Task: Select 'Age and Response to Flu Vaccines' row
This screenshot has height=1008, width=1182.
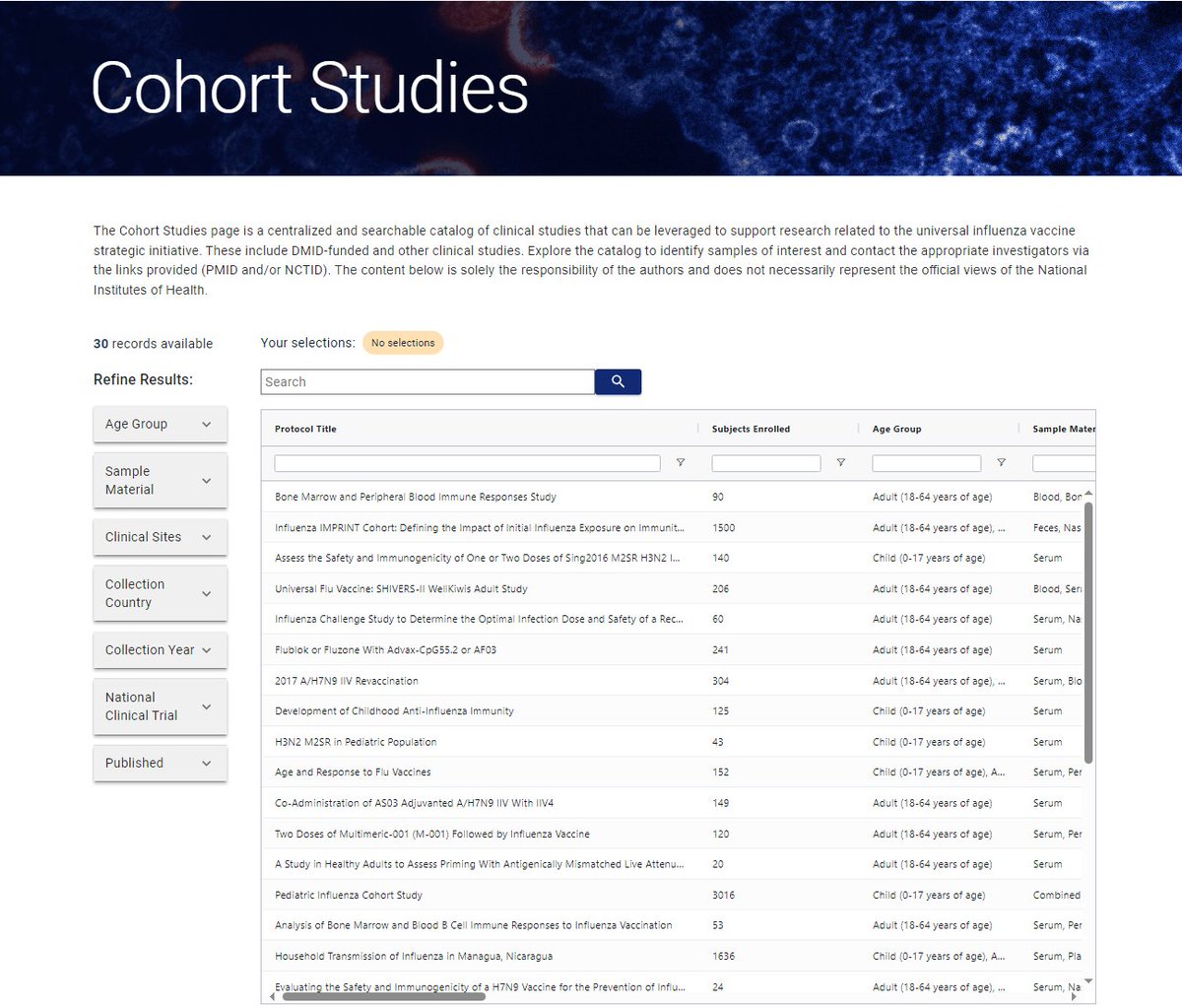Action: click(672, 772)
